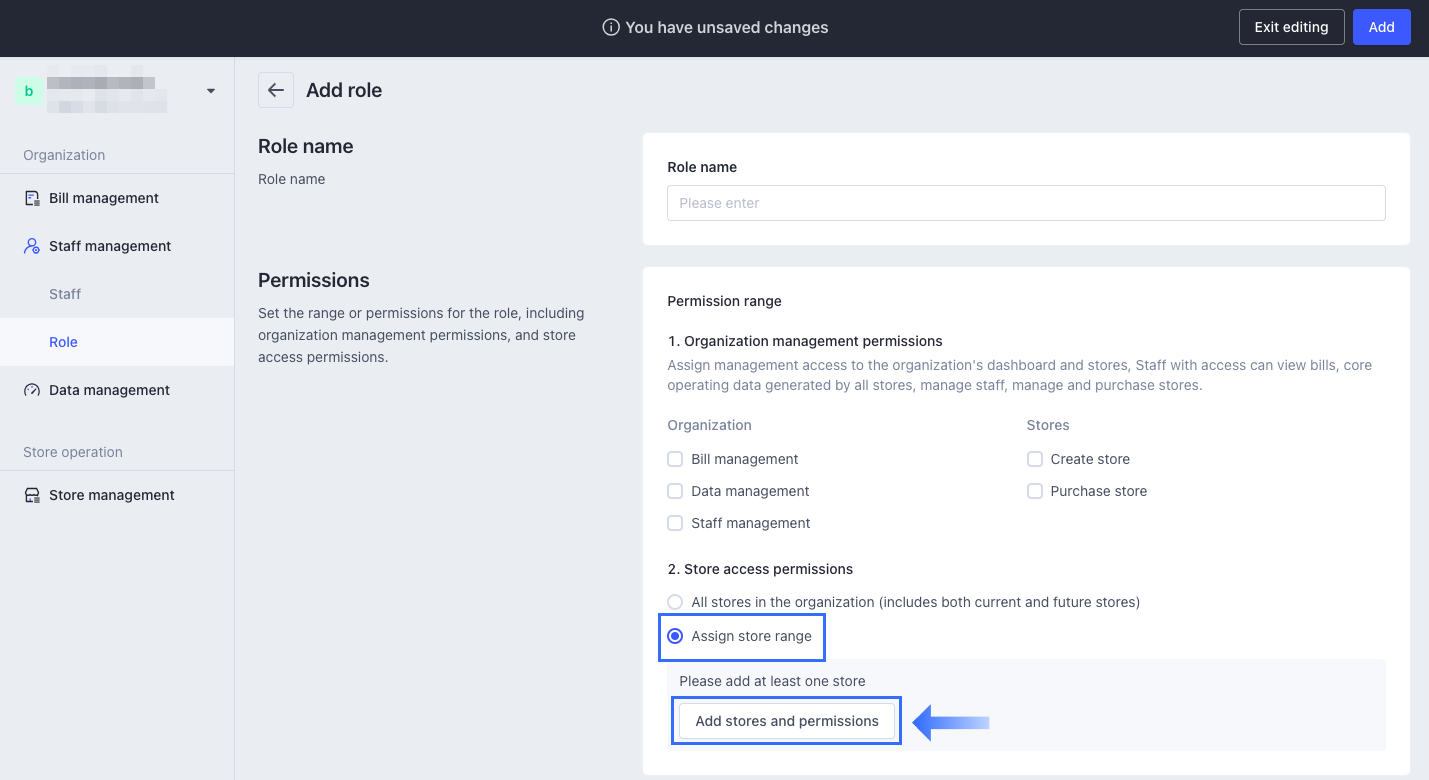Click the green organization avatar icon

(x=28, y=91)
